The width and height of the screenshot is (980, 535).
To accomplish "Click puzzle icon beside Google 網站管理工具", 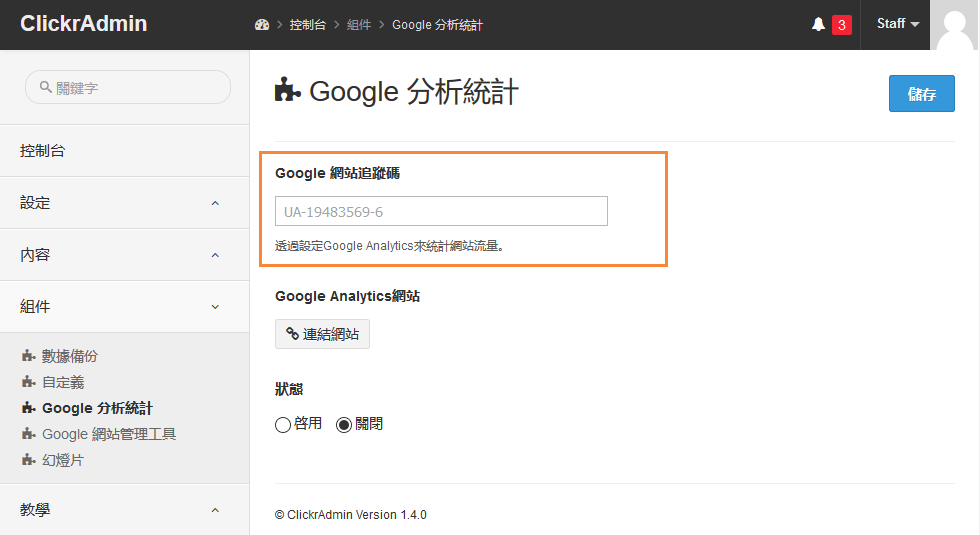I will [x=29, y=434].
